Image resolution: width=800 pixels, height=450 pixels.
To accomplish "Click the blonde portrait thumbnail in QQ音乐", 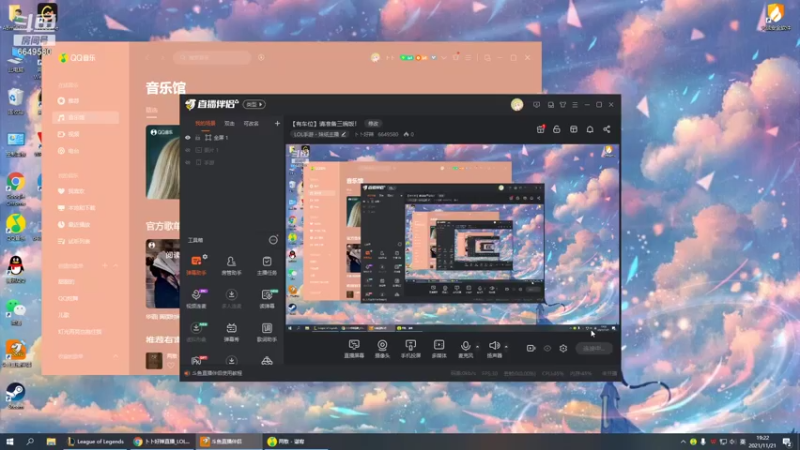I will click(163, 162).
